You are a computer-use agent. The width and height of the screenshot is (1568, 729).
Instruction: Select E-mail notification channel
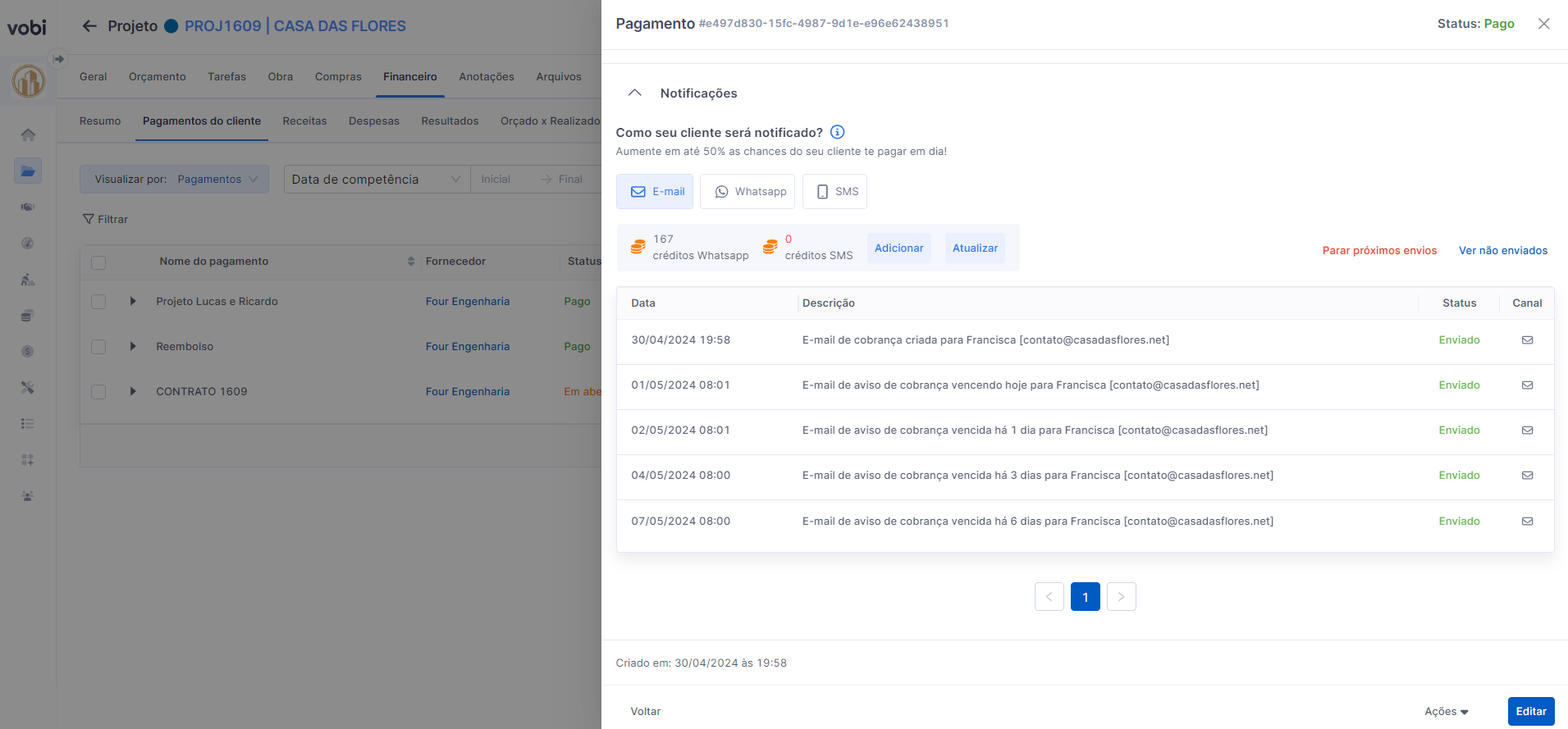pyautogui.click(x=655, y=191)
